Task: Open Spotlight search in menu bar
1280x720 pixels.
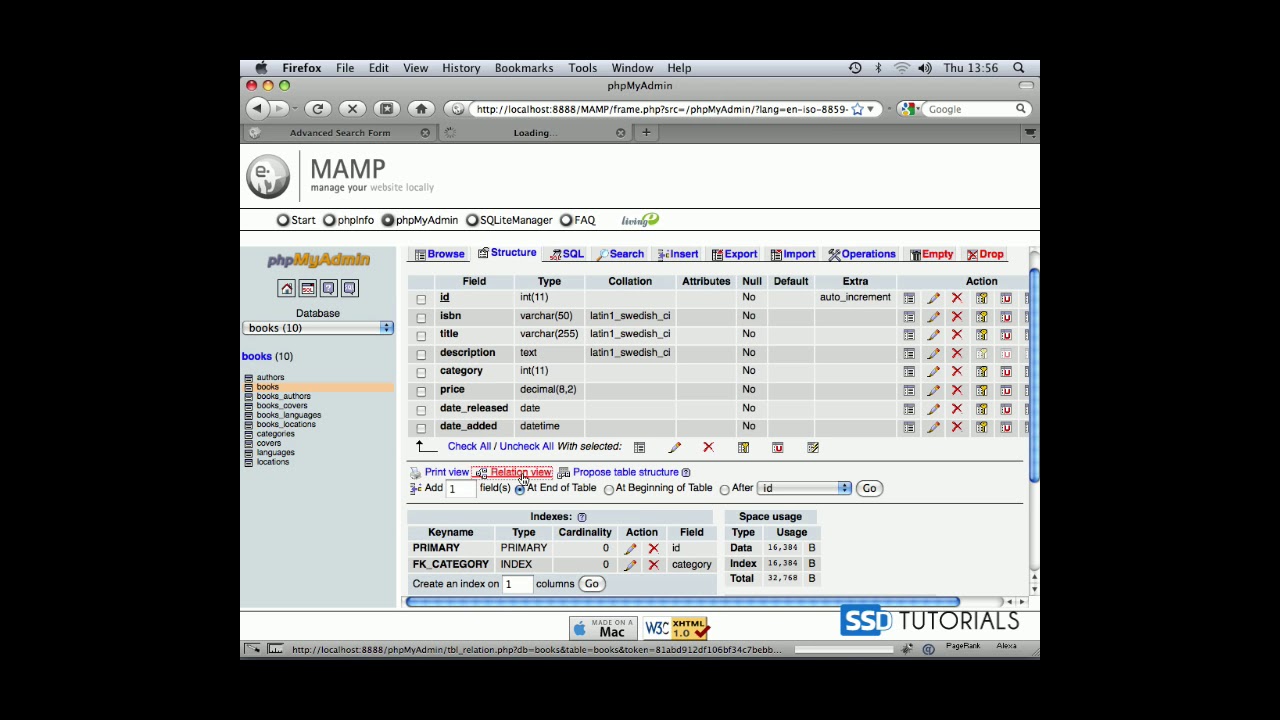Action: click(x=1019, y=68)
